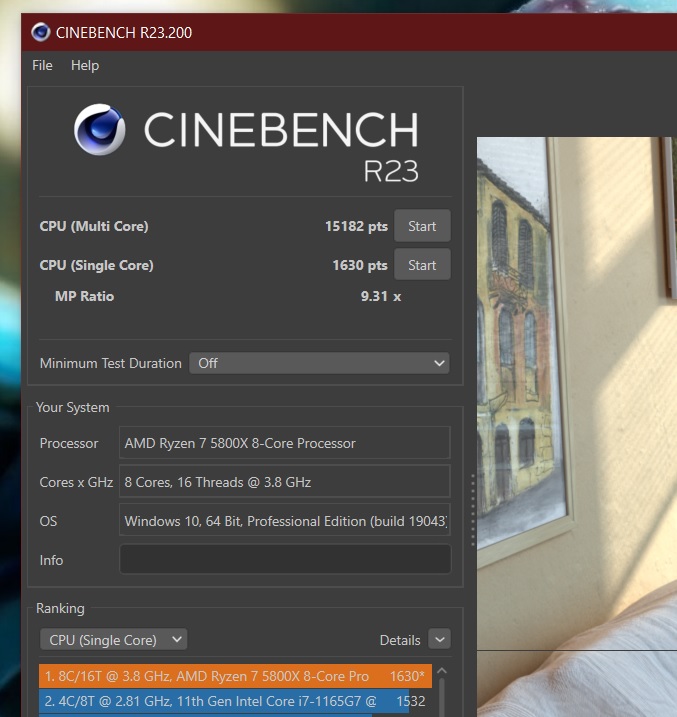Click the Cinebench app icon in title bar
Image resolution: width=677 pixels, height=717 pixels.
pyautogui.click(x=41, y=32)
